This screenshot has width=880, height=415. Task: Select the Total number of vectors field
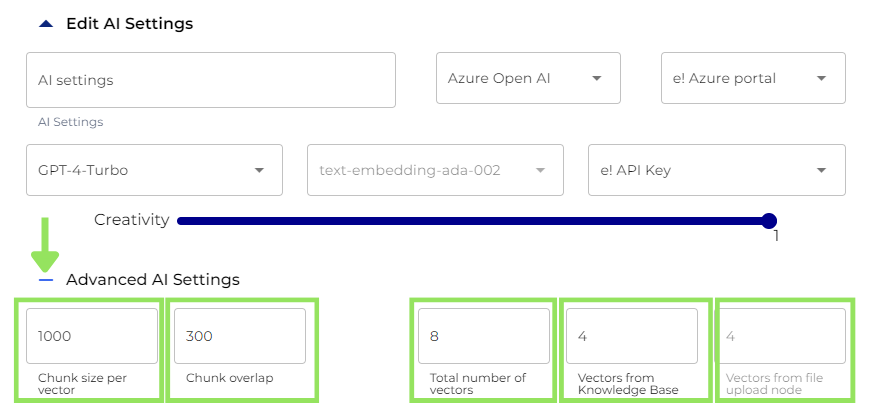pos(484,336)
